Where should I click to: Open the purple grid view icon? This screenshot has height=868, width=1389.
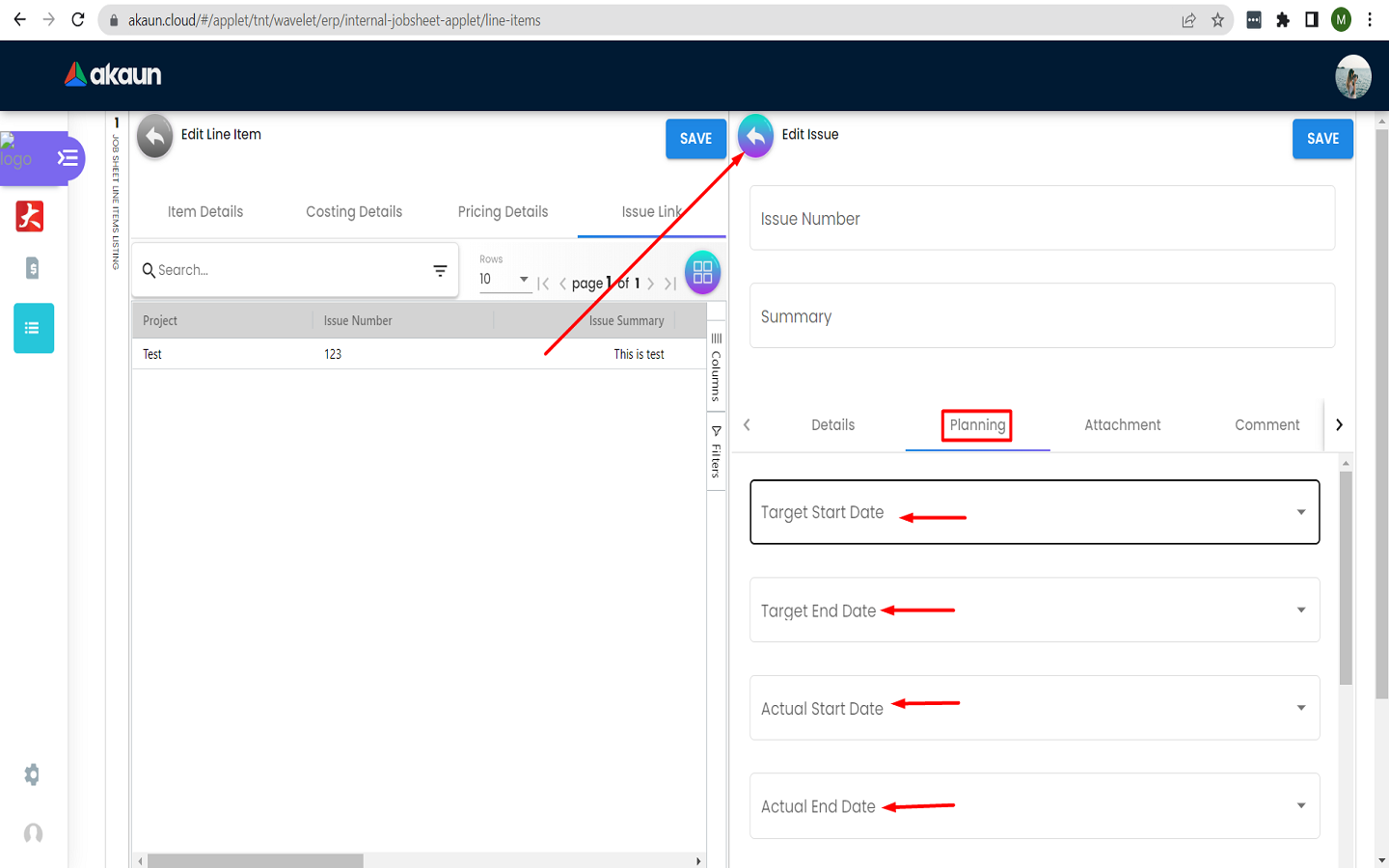[x=702, y=272]
